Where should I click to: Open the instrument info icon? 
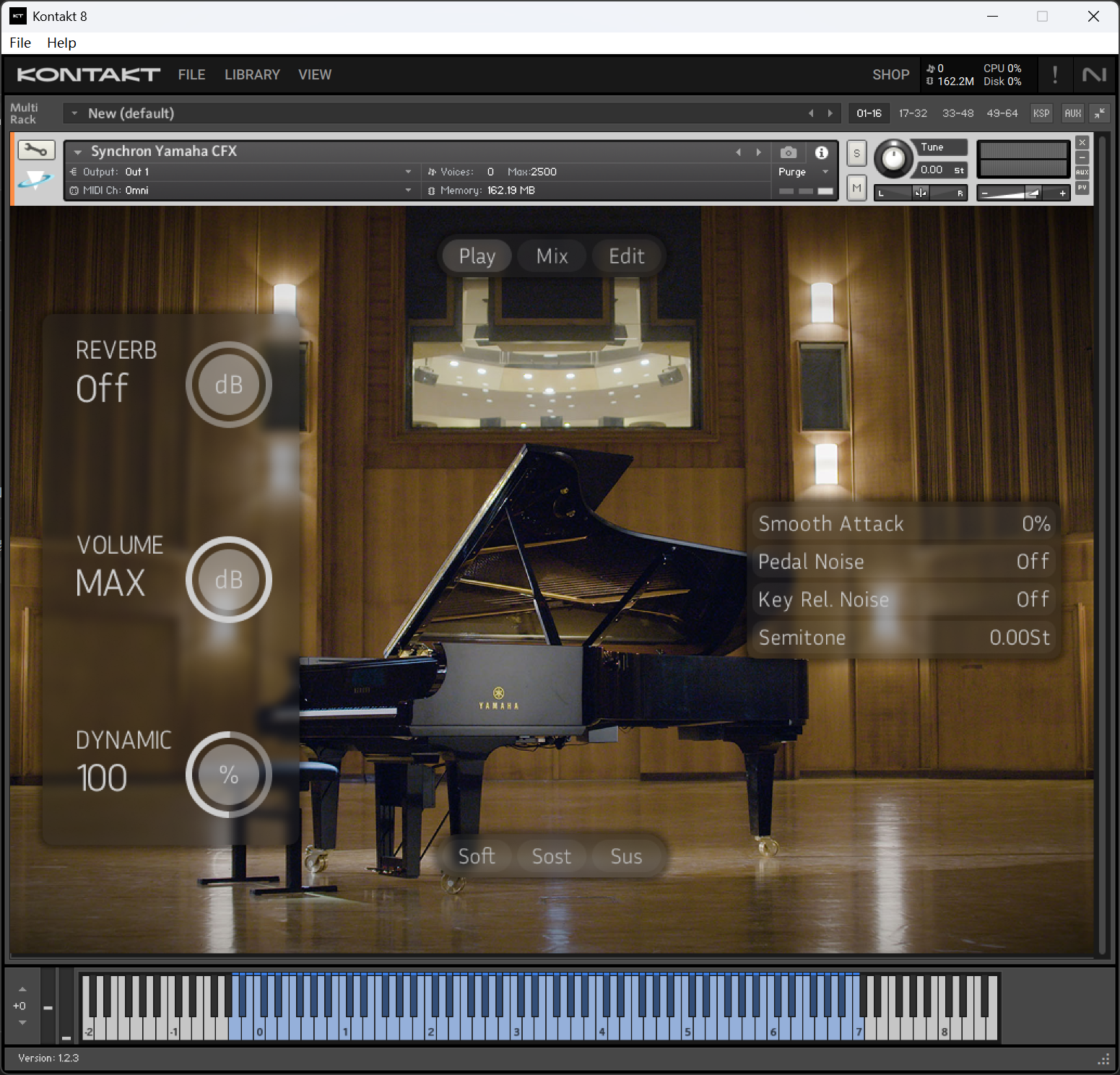pyautogui.click(x=821, y=152)
